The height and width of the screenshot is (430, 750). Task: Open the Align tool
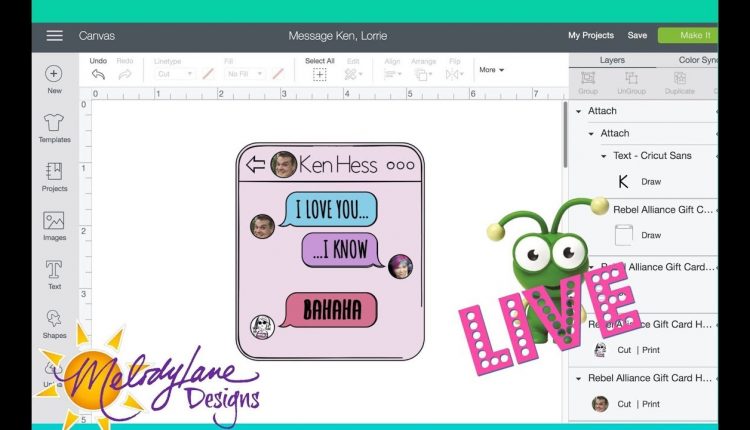tap(392, 74)
